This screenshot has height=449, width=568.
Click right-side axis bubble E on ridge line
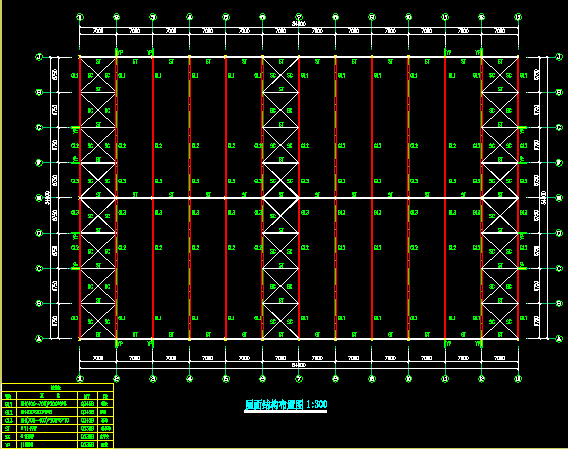click(x=559, y=198)
